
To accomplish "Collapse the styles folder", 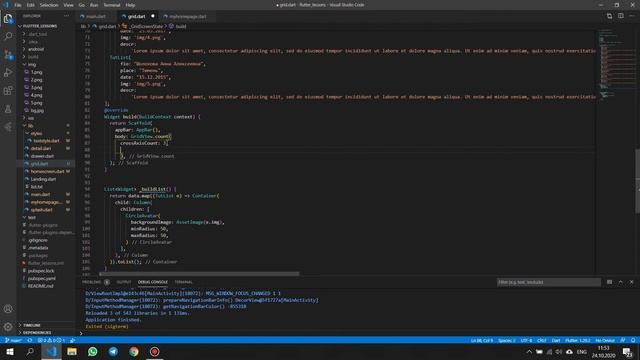I will (x=36, y=133).
